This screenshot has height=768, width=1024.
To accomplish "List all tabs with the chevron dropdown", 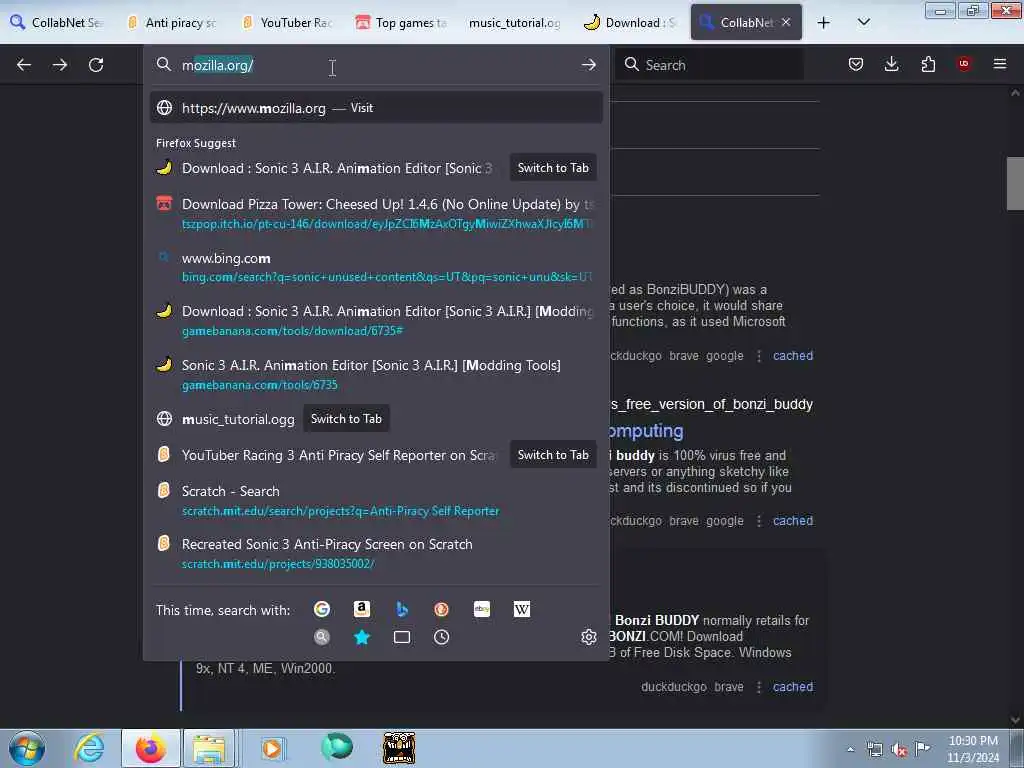I will pyautogui.click(x=863, y=22).
